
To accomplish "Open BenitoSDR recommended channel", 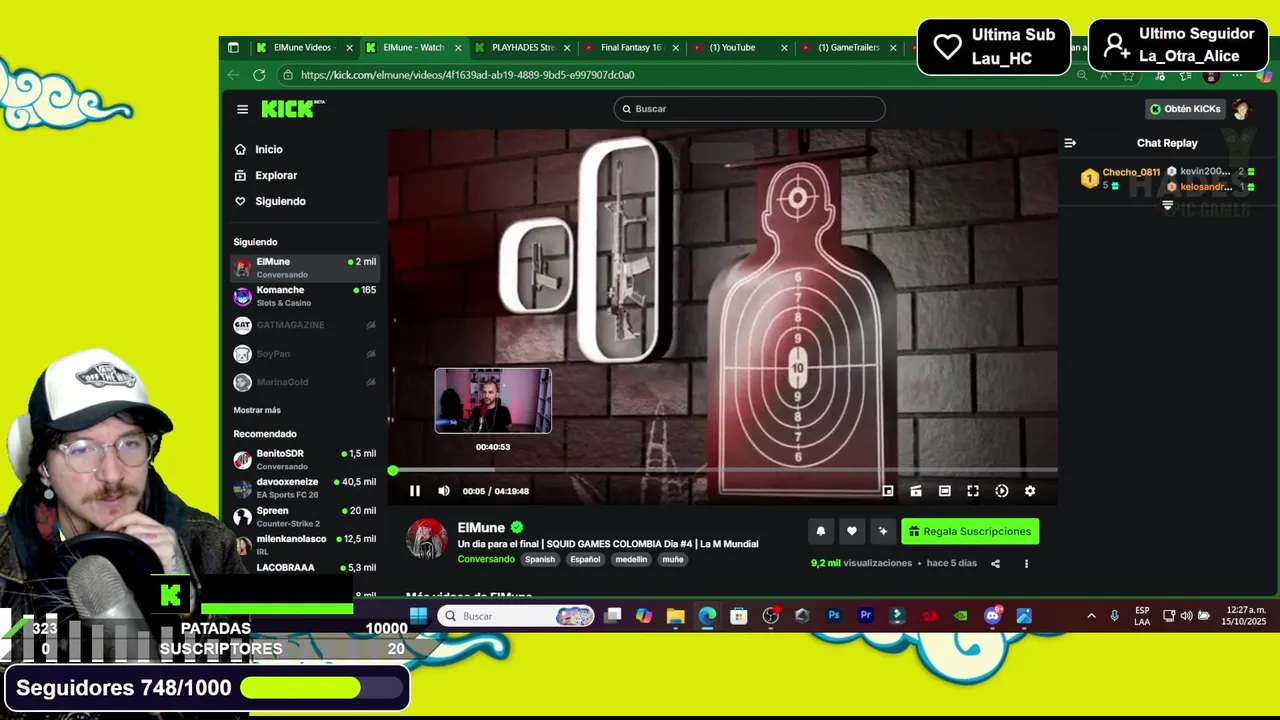I will tap(305, 460).
